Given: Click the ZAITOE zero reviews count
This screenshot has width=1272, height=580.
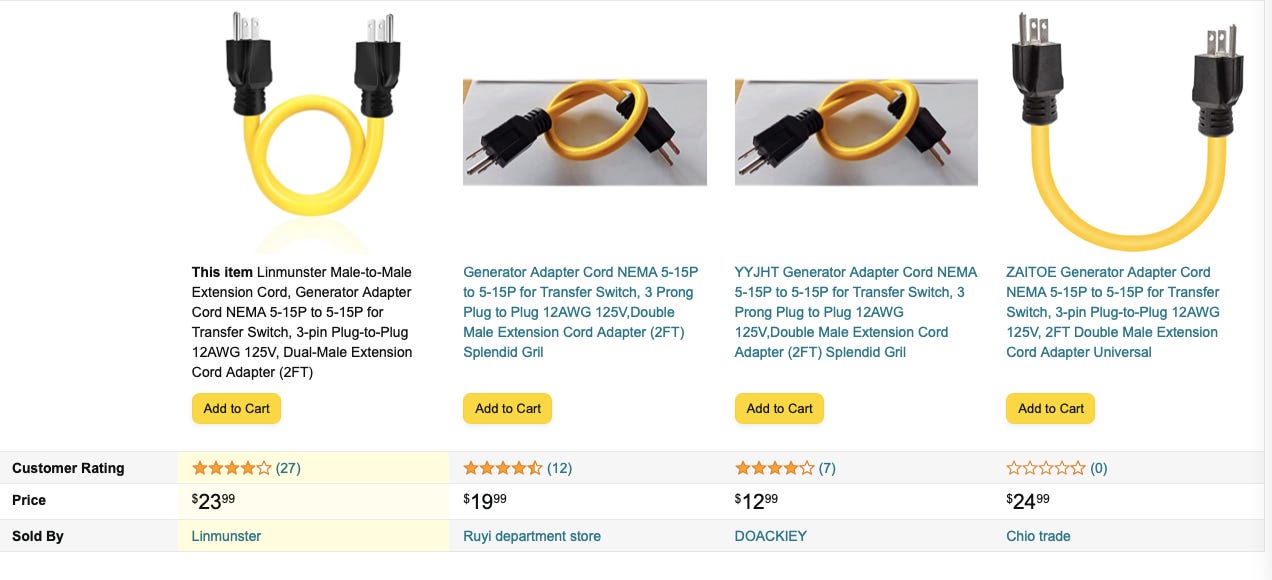Looking at the screenshot, I should tap(1093, 467).
